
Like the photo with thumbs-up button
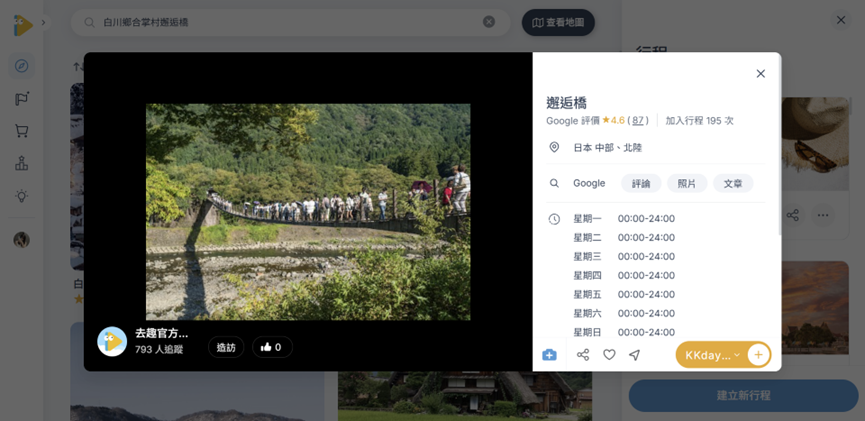point(273,347)
